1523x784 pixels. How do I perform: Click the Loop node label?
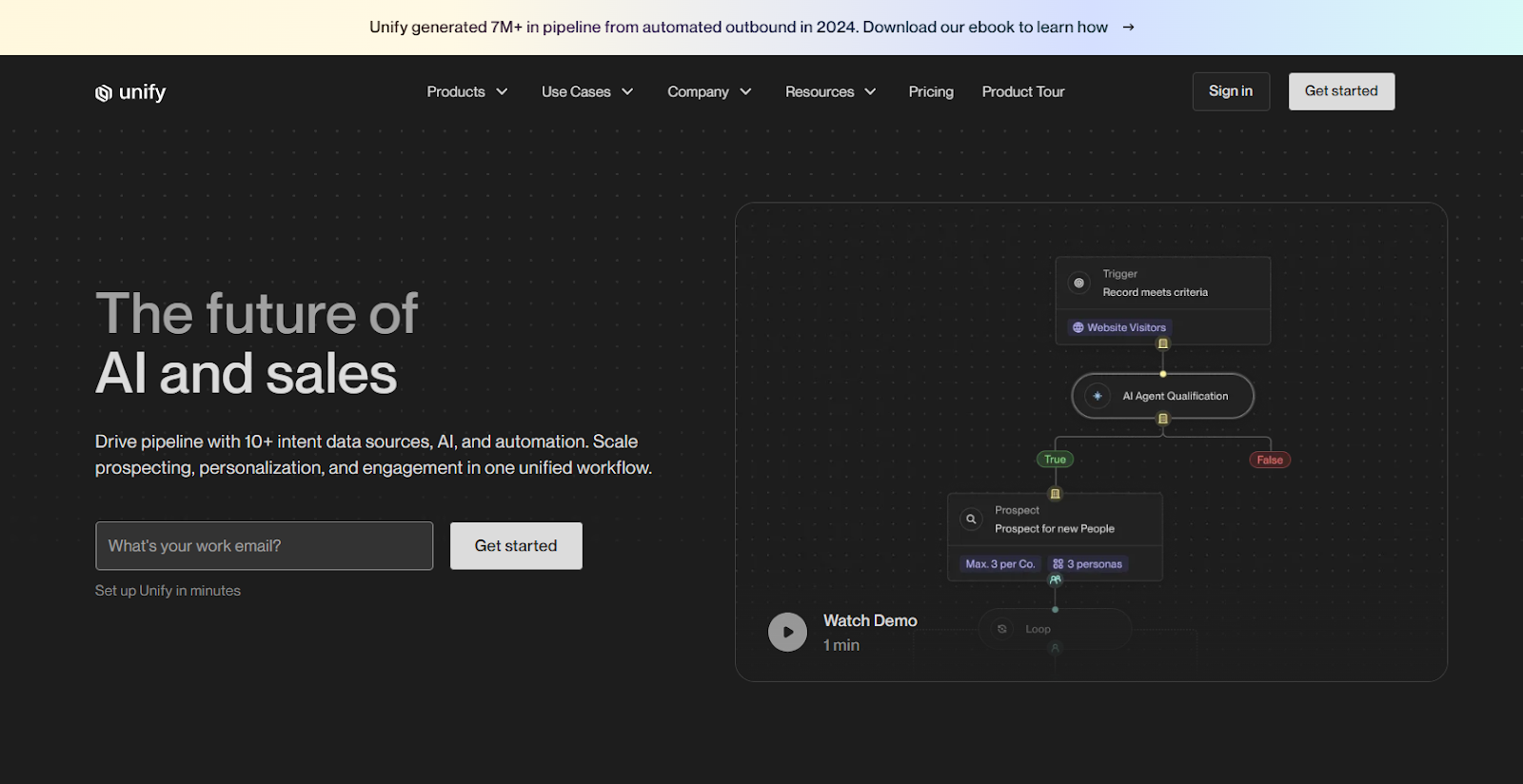tap(1038, 629)
